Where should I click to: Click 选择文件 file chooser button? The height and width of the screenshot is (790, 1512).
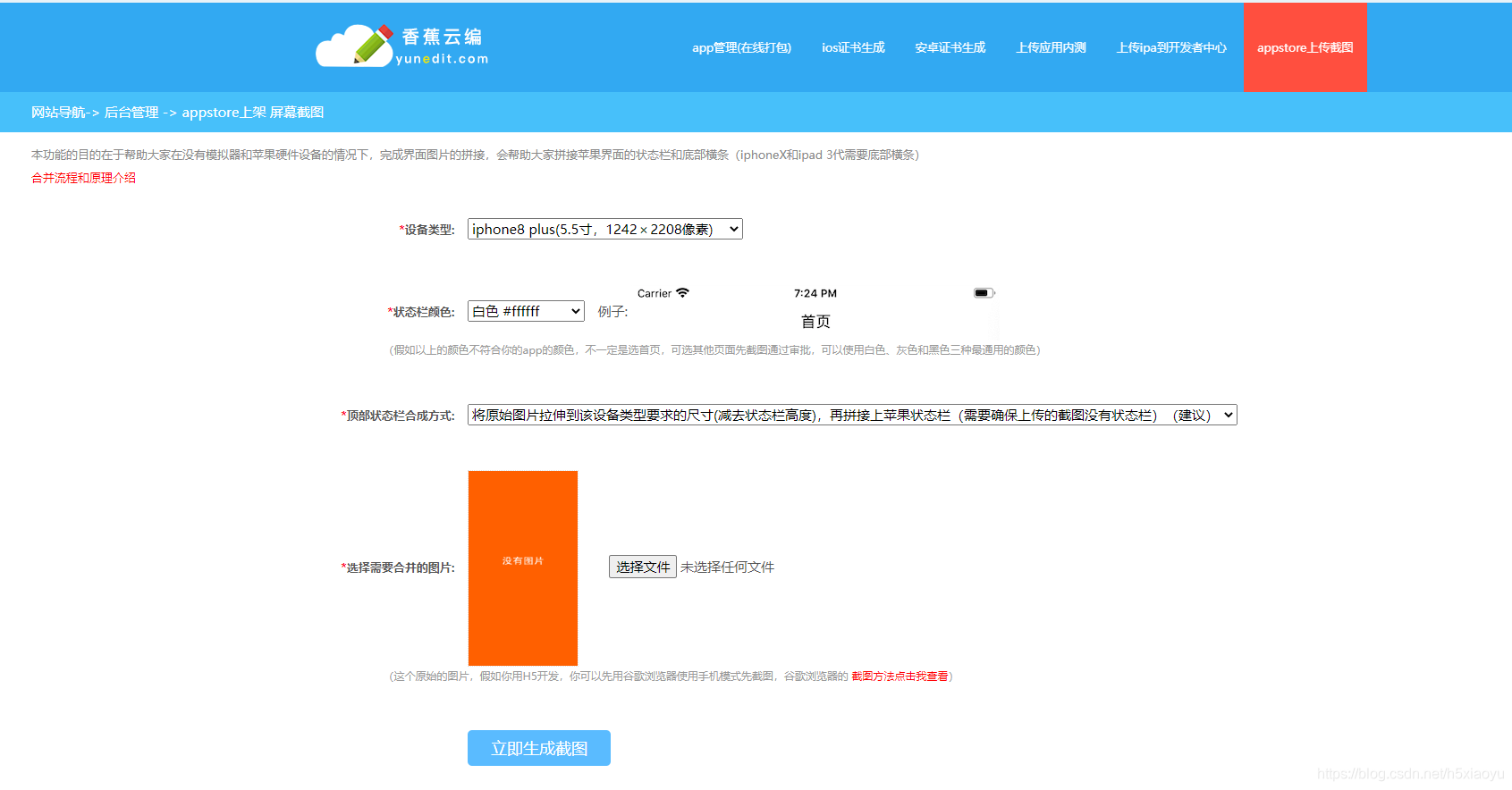tap(643, 567)
